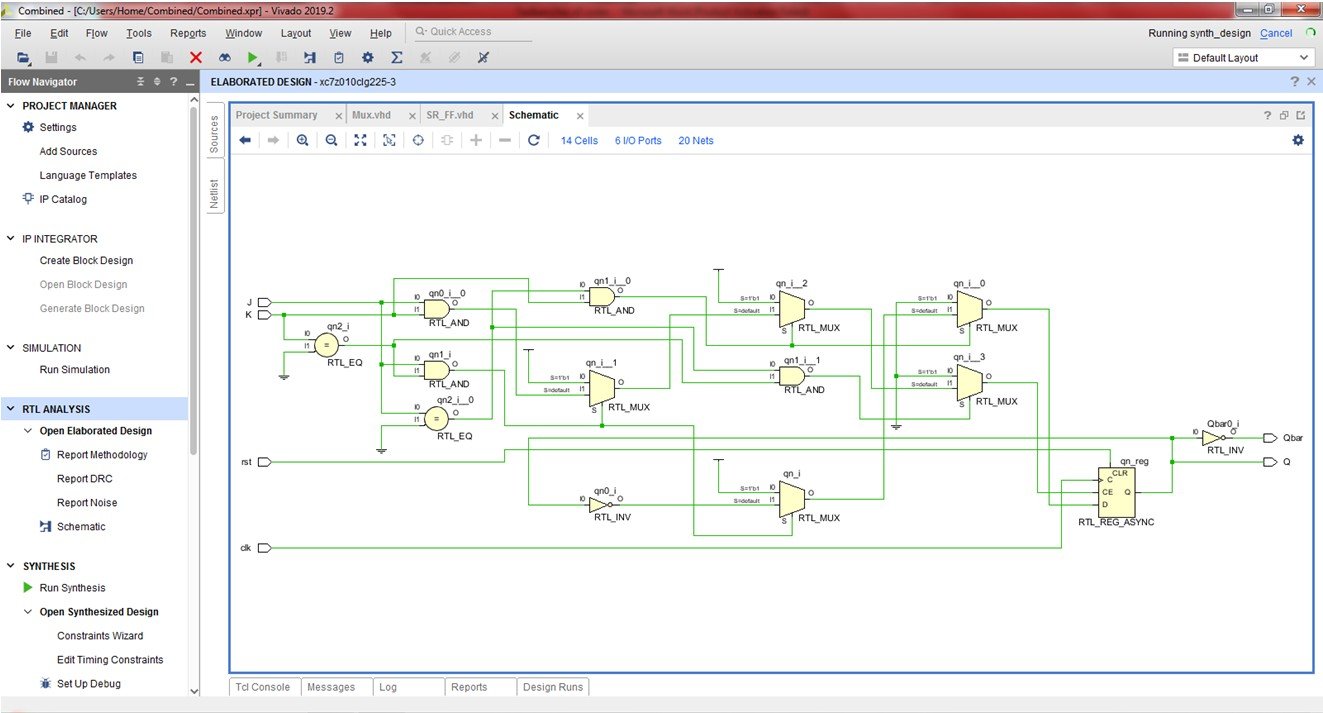Image resolution: width=1323 pixels, height=713 pixels.
Task: Expand all in Flow Navigator header
Action: [x=157, y=82]
